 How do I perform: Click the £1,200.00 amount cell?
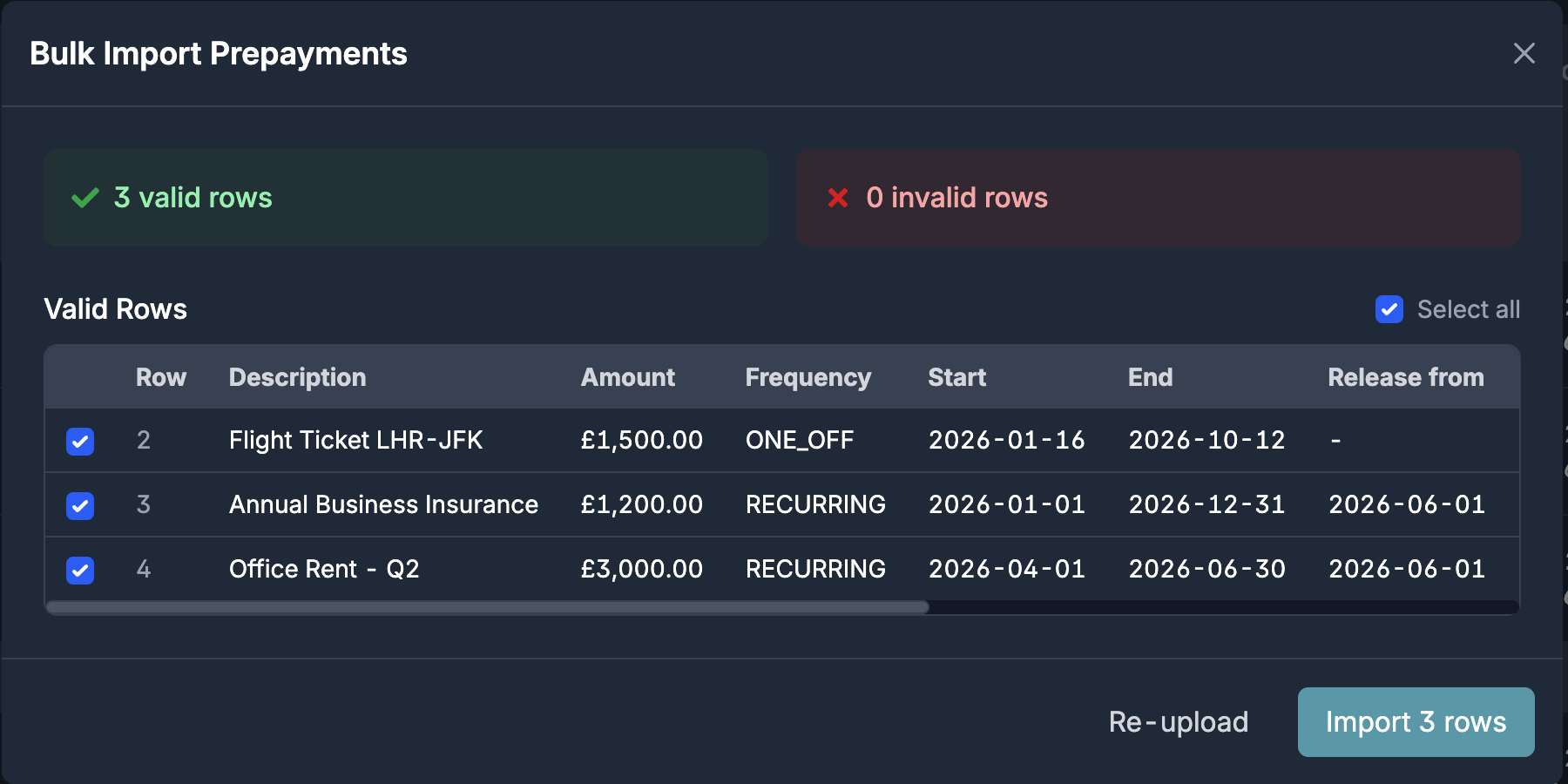pyautogui.click(x=641, y=504)
